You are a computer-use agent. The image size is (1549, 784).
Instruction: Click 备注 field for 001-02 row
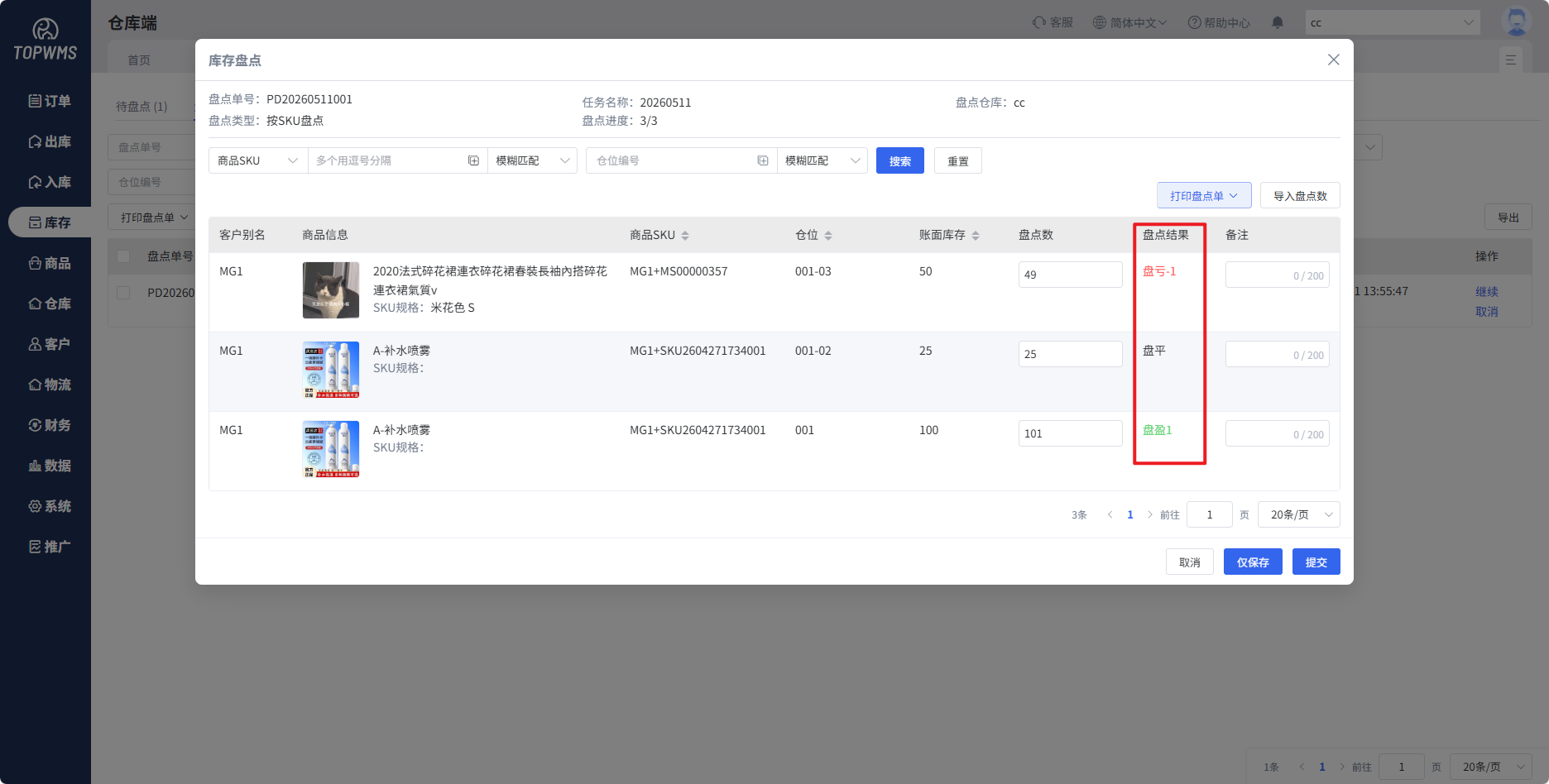1277,354
